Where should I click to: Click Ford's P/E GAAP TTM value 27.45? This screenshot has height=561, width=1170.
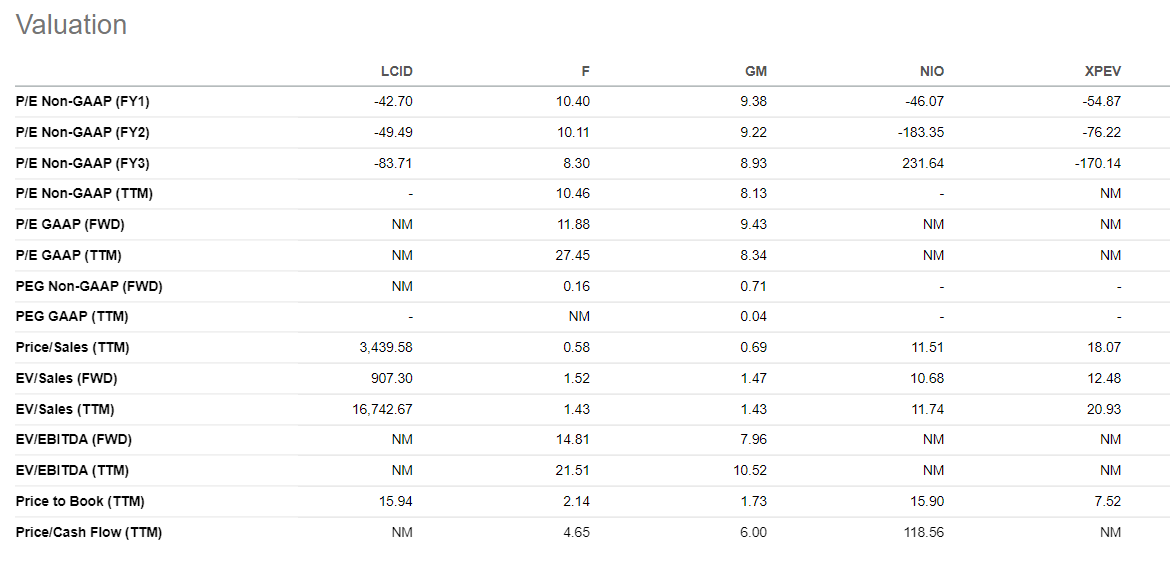tap(573, 255)
